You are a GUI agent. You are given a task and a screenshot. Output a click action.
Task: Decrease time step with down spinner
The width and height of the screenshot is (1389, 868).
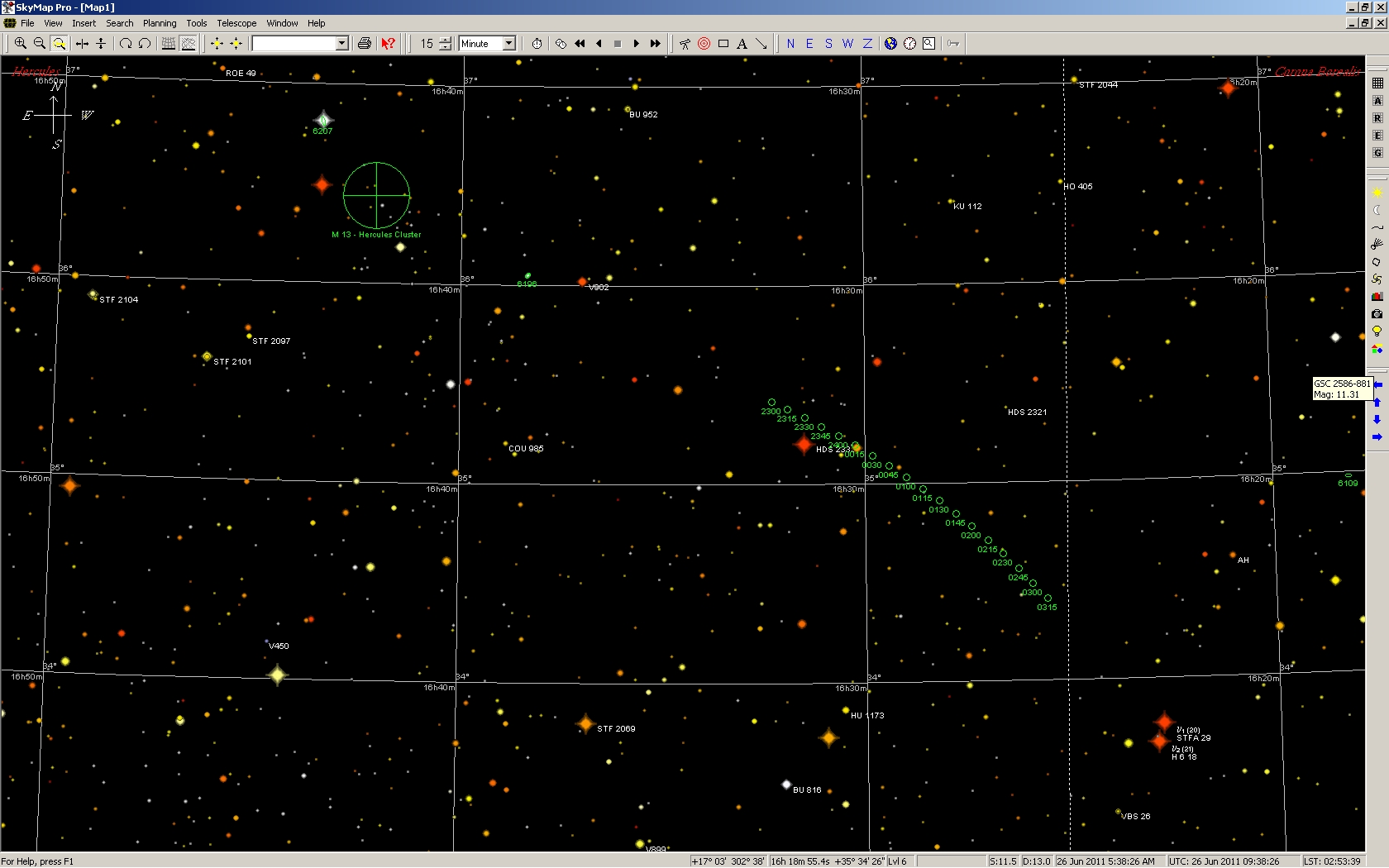446,47
